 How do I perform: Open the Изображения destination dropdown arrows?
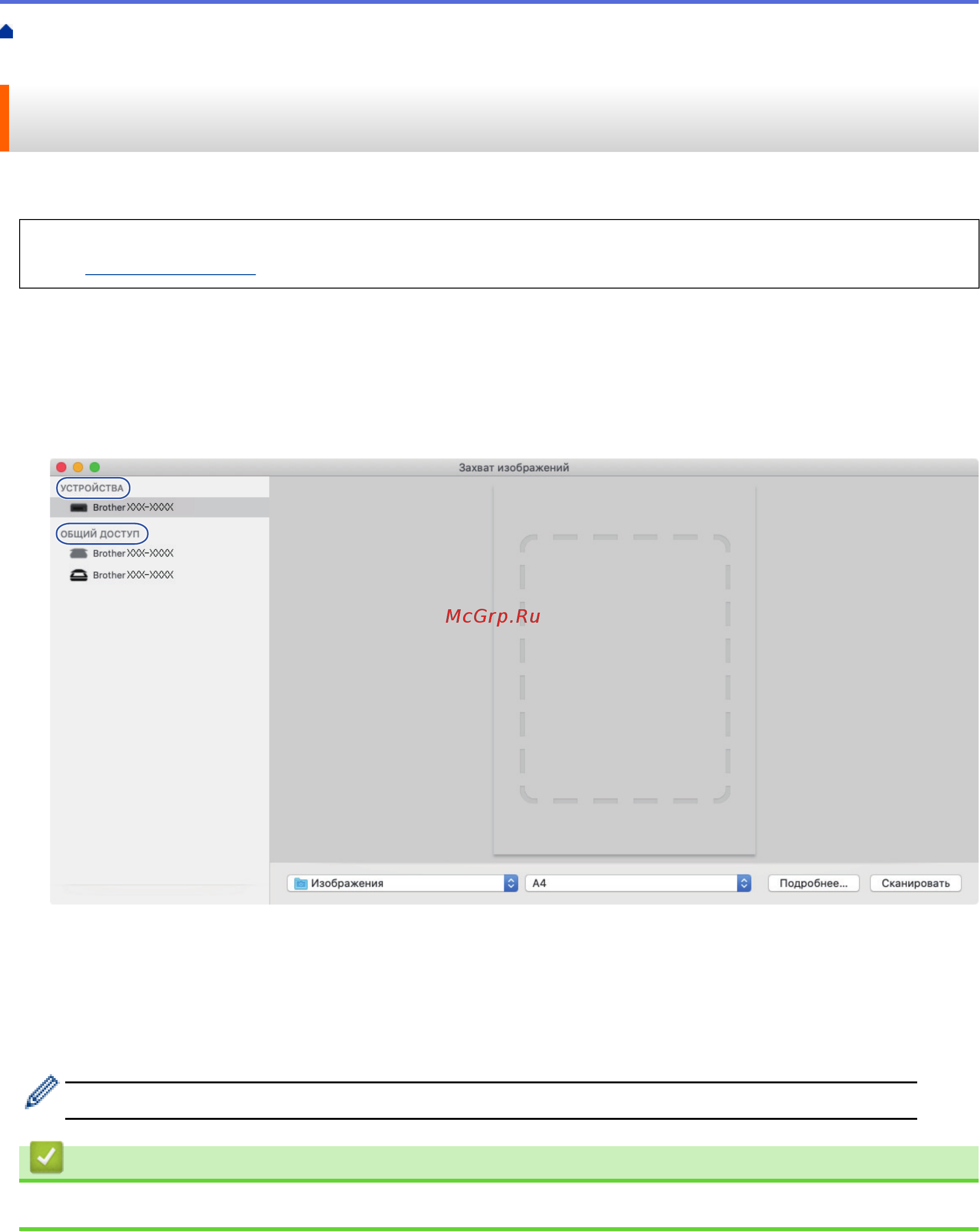click(511, 883)
